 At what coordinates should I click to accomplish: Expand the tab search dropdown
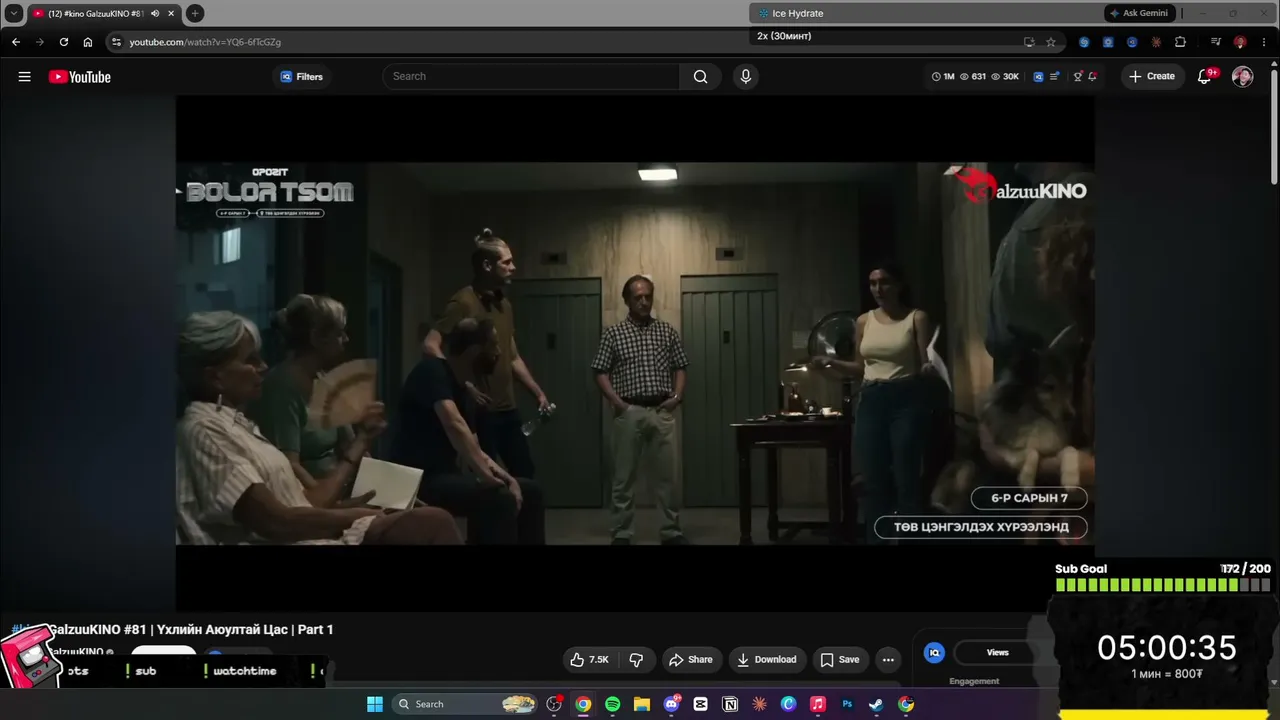pyautogui.click(x=13, y=13)
